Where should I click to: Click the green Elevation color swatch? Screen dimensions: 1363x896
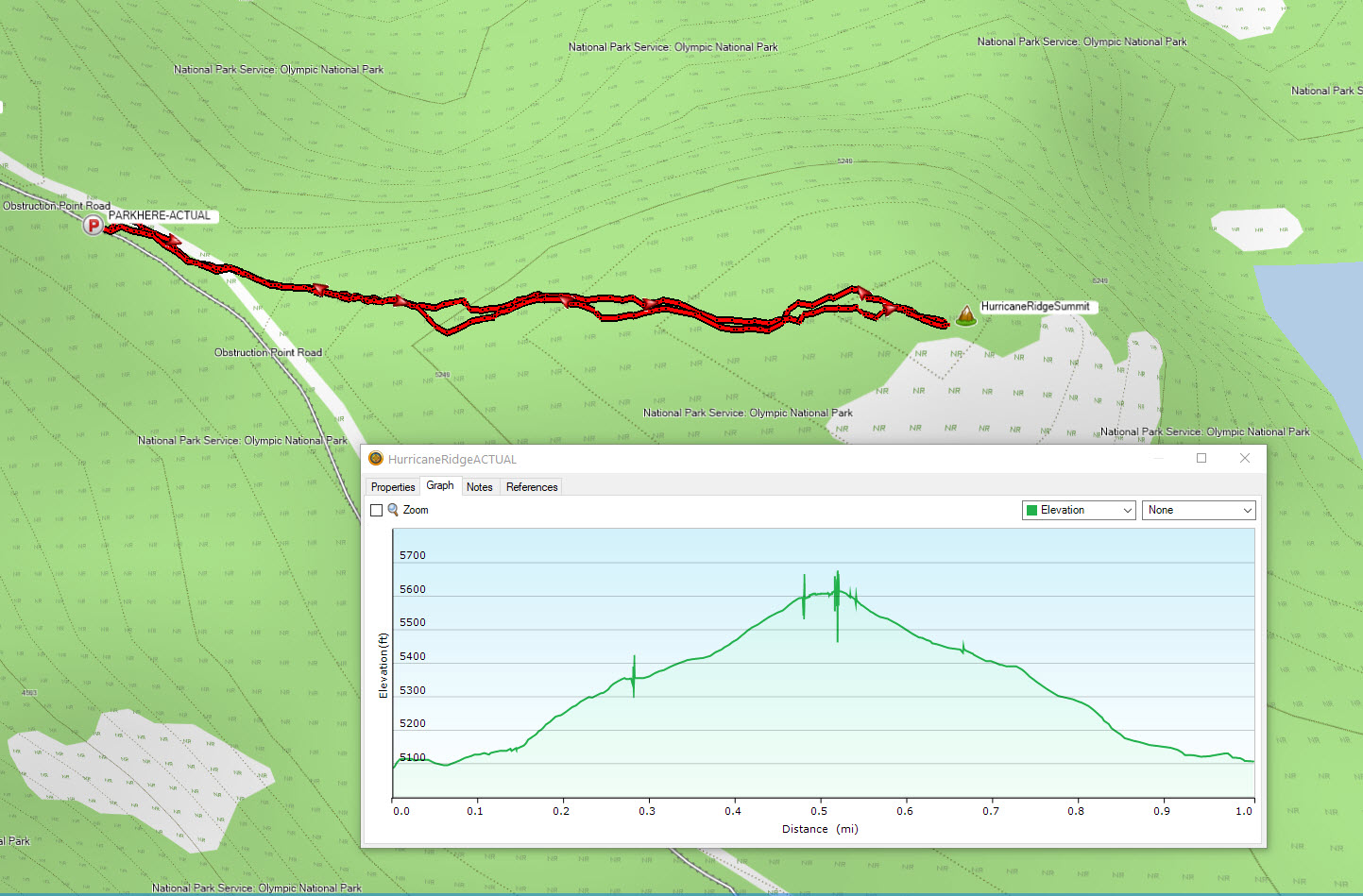1031,510
